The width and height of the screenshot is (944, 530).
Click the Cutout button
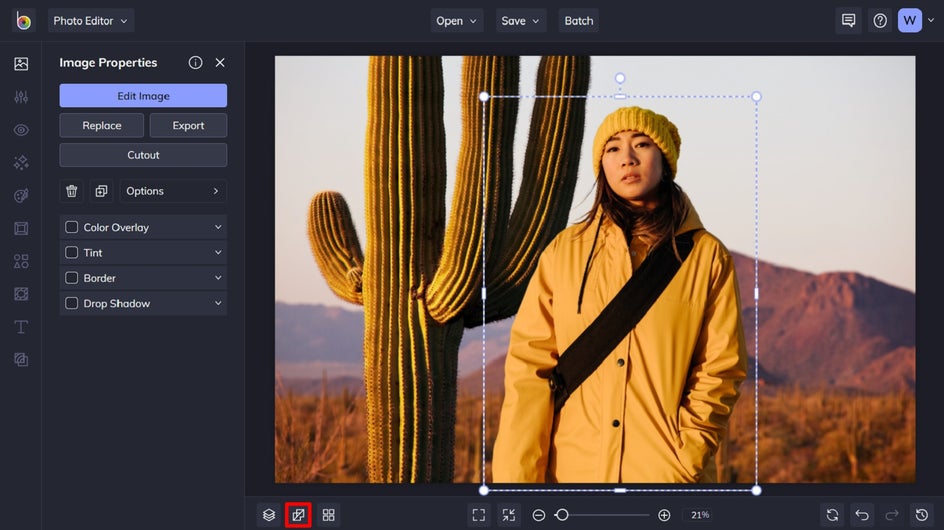(143, 155)
